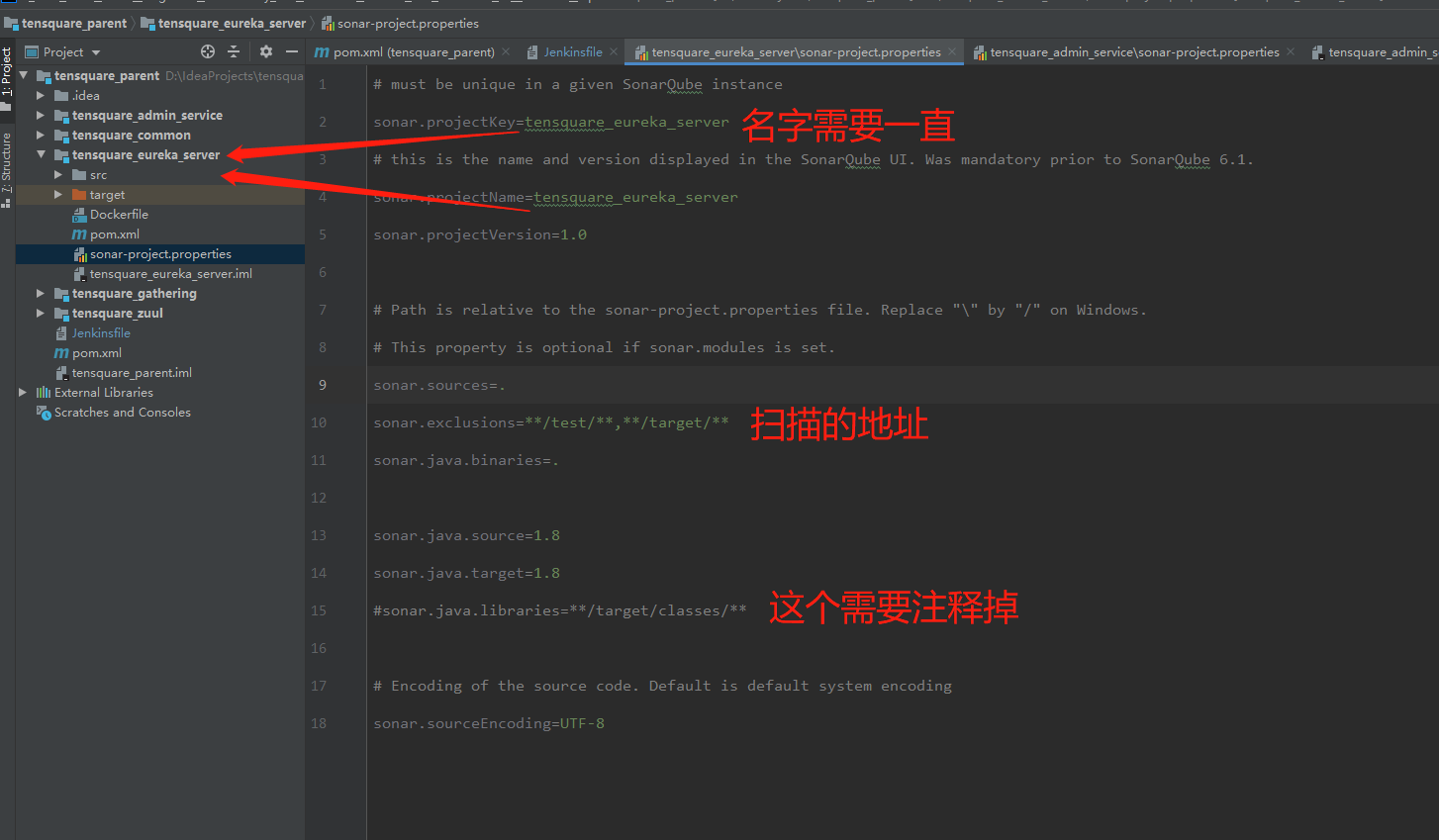Screen dimensions: 1439x840
Task: Collapse the tensquare_eureka_server module
Action: 41,155
